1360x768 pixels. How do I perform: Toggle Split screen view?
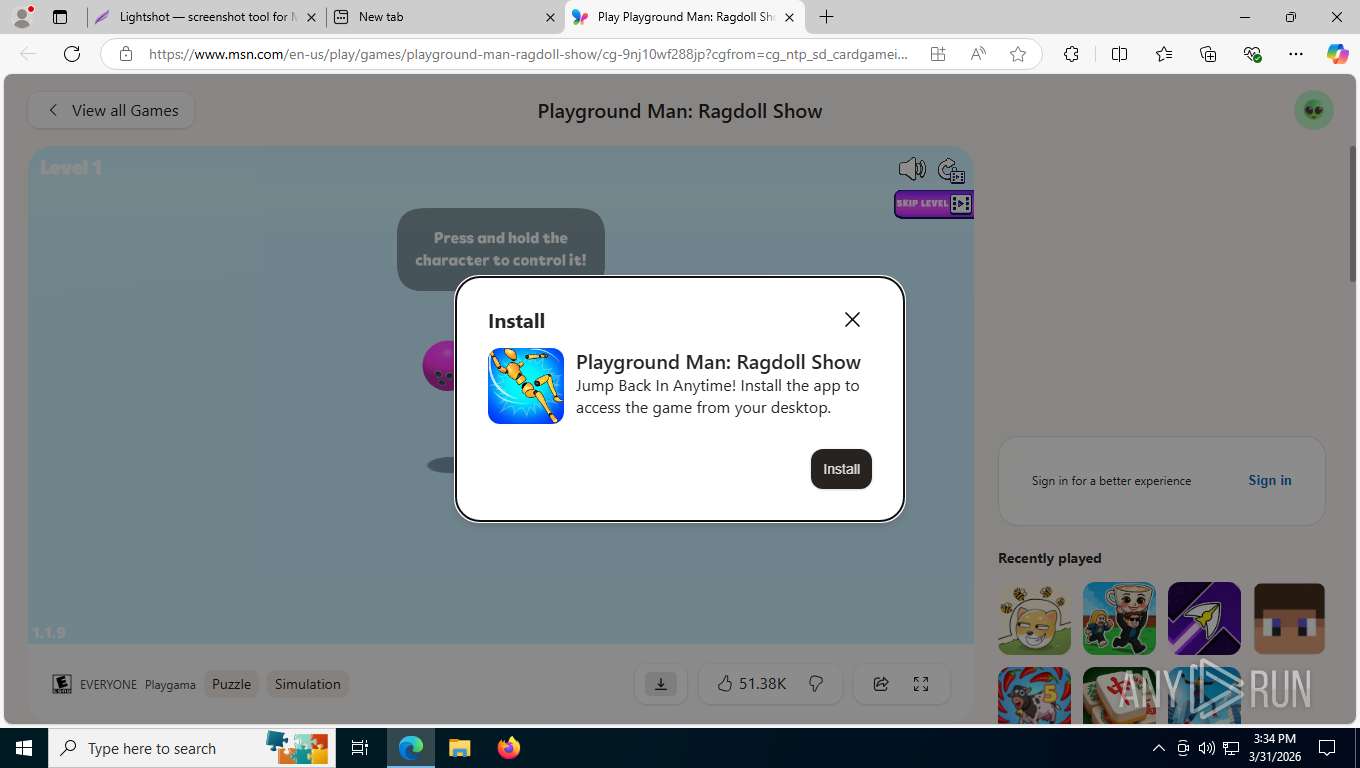tap(1120, 54)
